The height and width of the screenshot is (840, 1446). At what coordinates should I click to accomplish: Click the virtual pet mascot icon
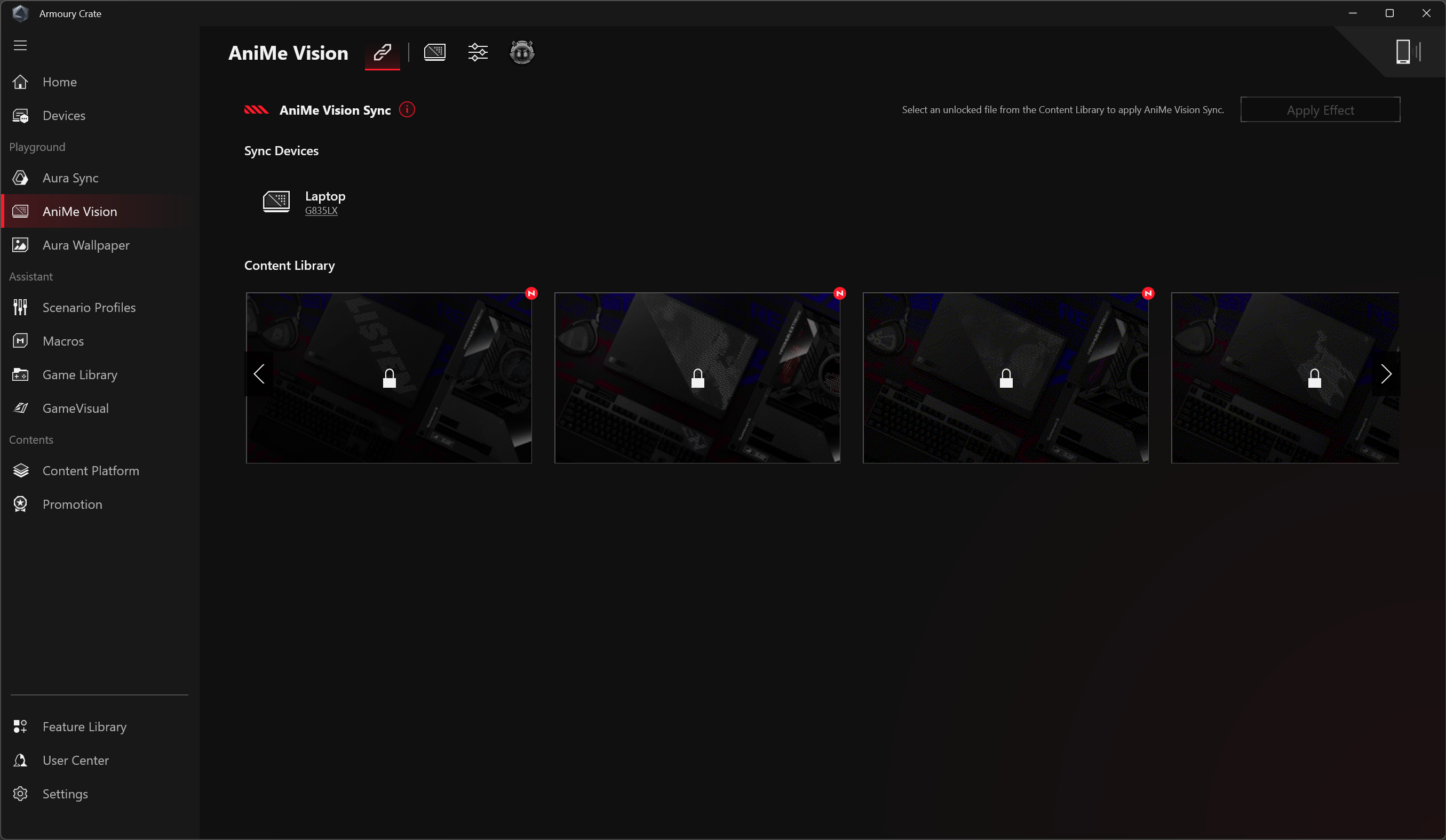(522, 53)
